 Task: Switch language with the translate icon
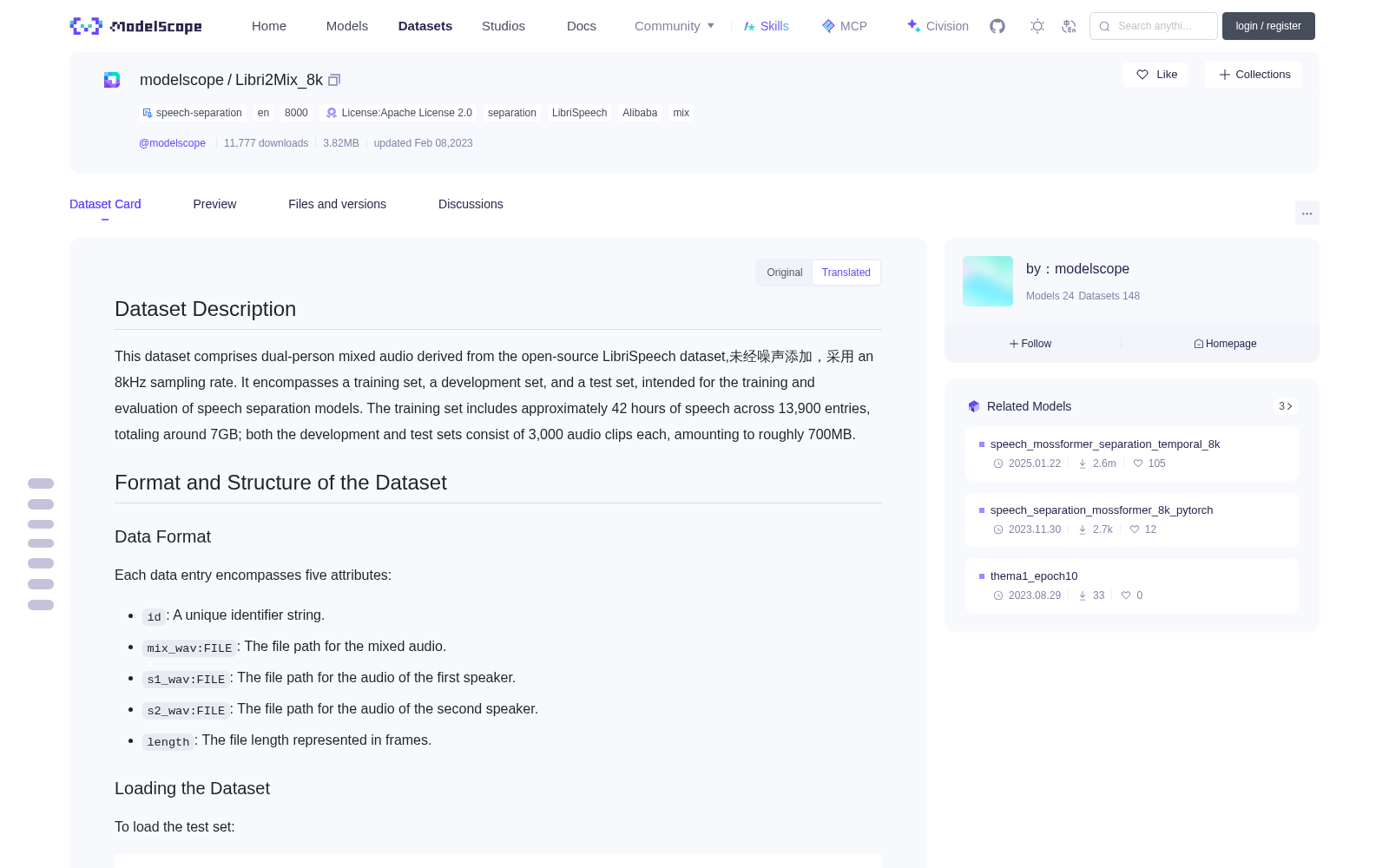[1070, 26]
